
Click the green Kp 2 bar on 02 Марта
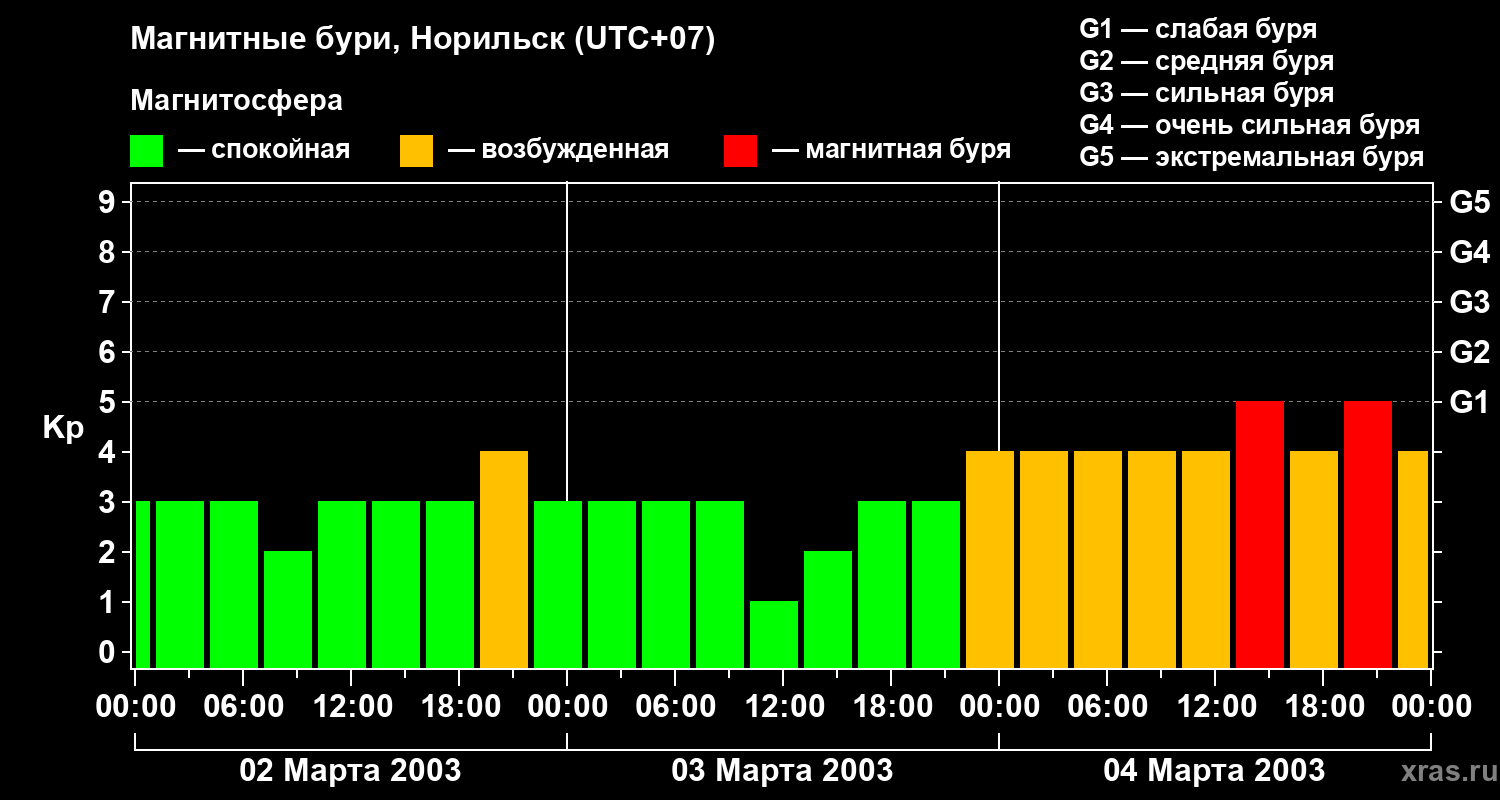pyautogui.click(x=288, y=609)
